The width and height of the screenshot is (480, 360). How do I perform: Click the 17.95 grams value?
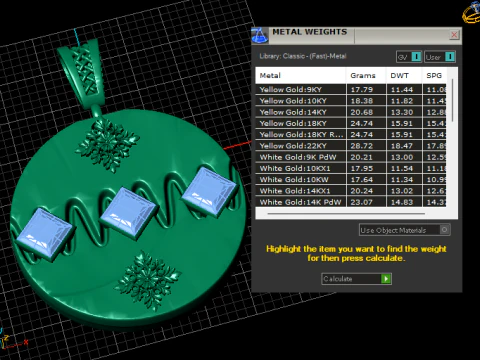coord(362,169)
